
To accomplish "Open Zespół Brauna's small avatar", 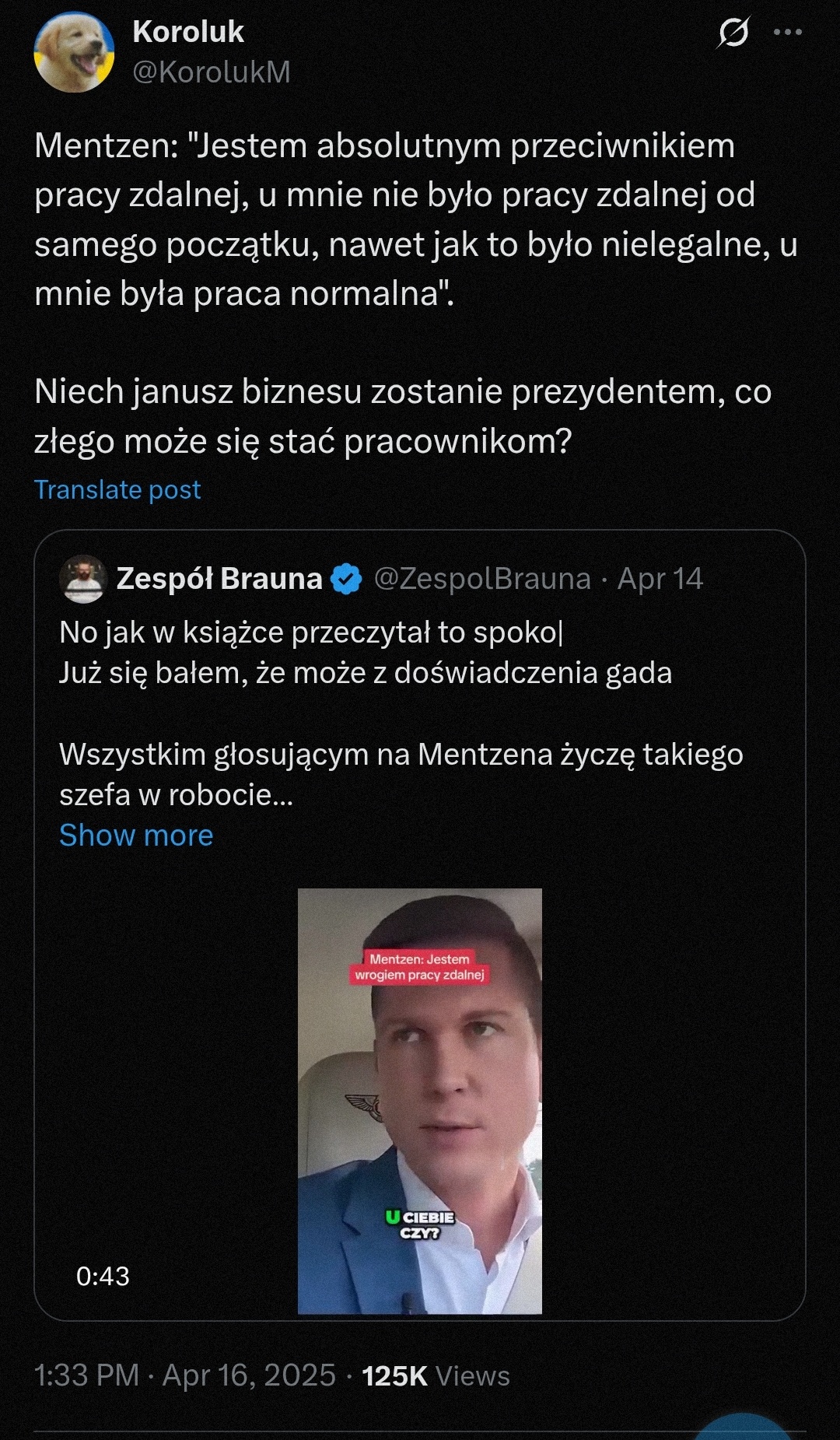I will click(82, 579).
